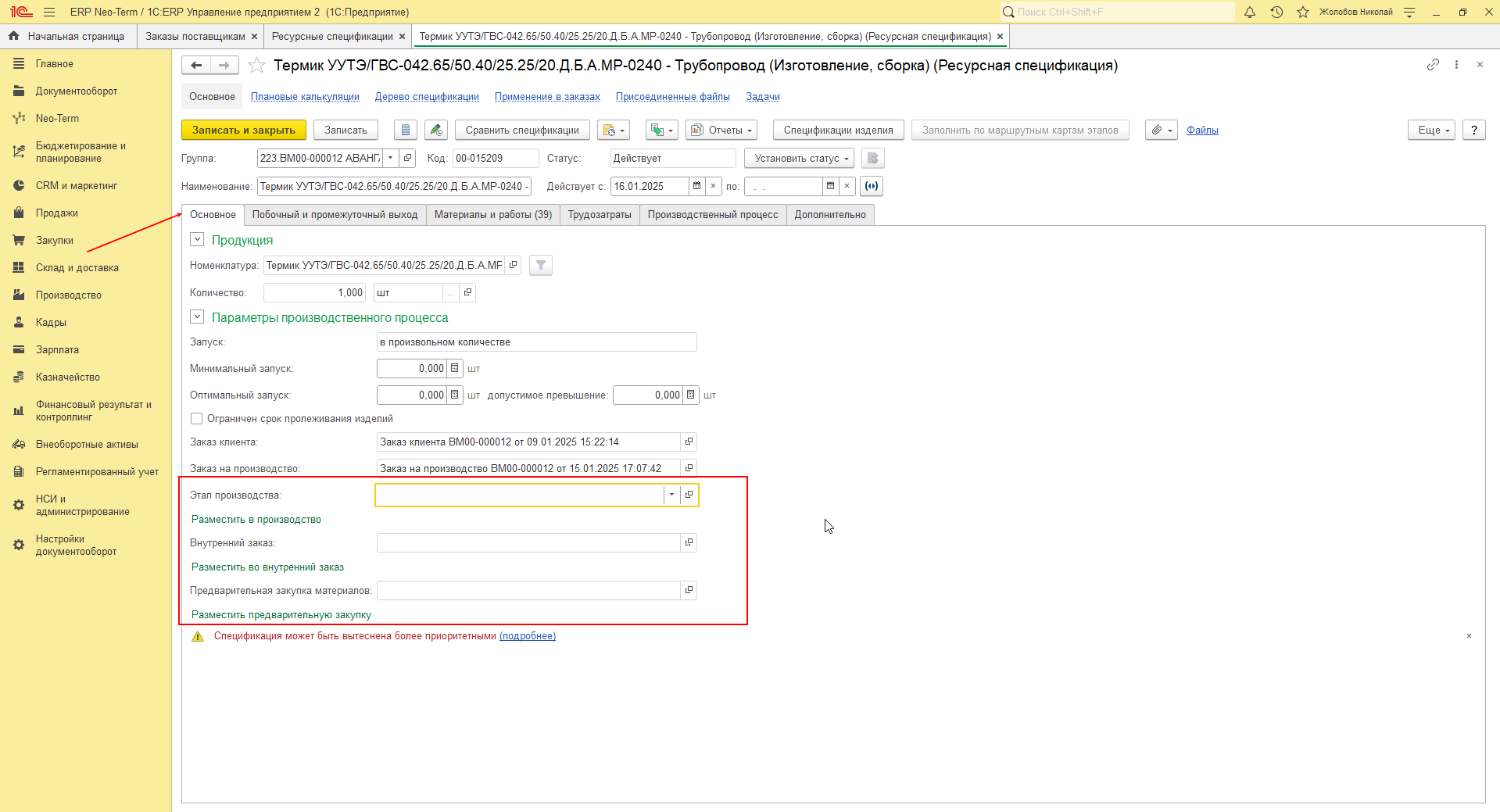Open favorites star in title bar

[1303, 12]
